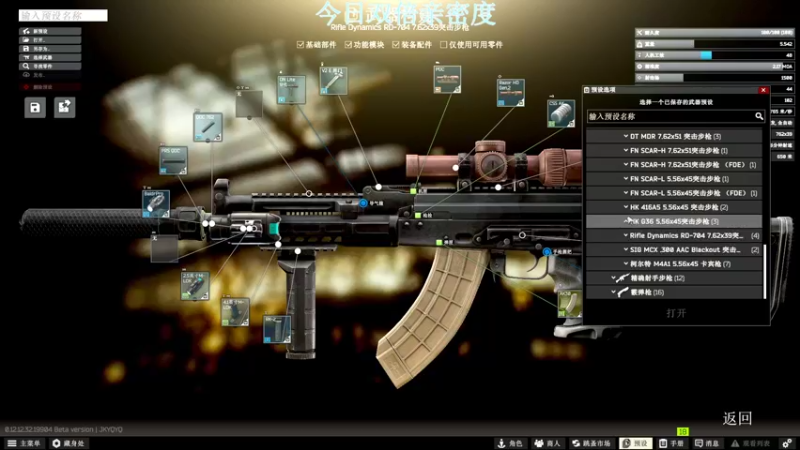
Task: Open the 手册 handbook tab
Action: point(671,443)
